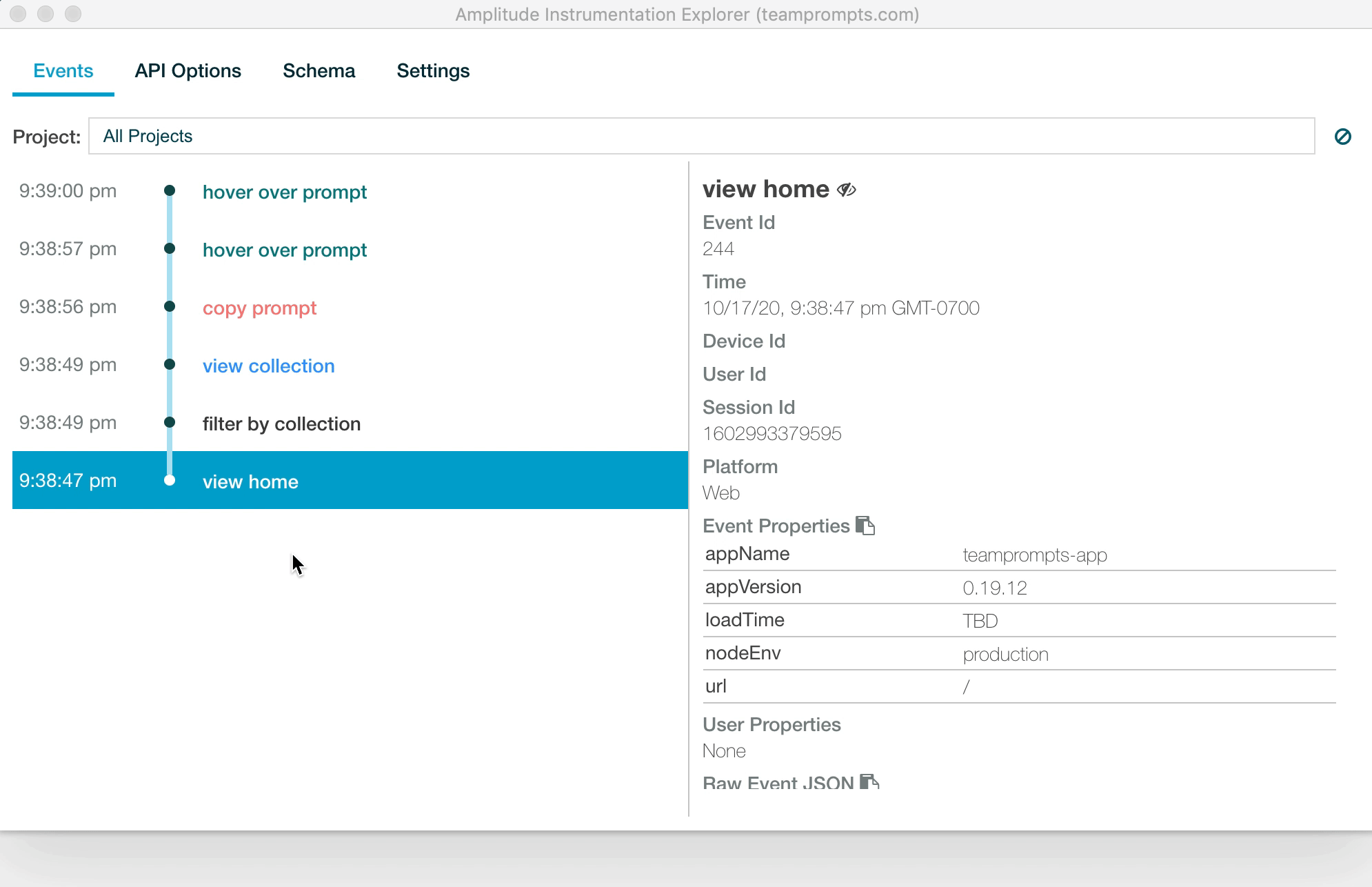Select the view collection event

[268, 366]
